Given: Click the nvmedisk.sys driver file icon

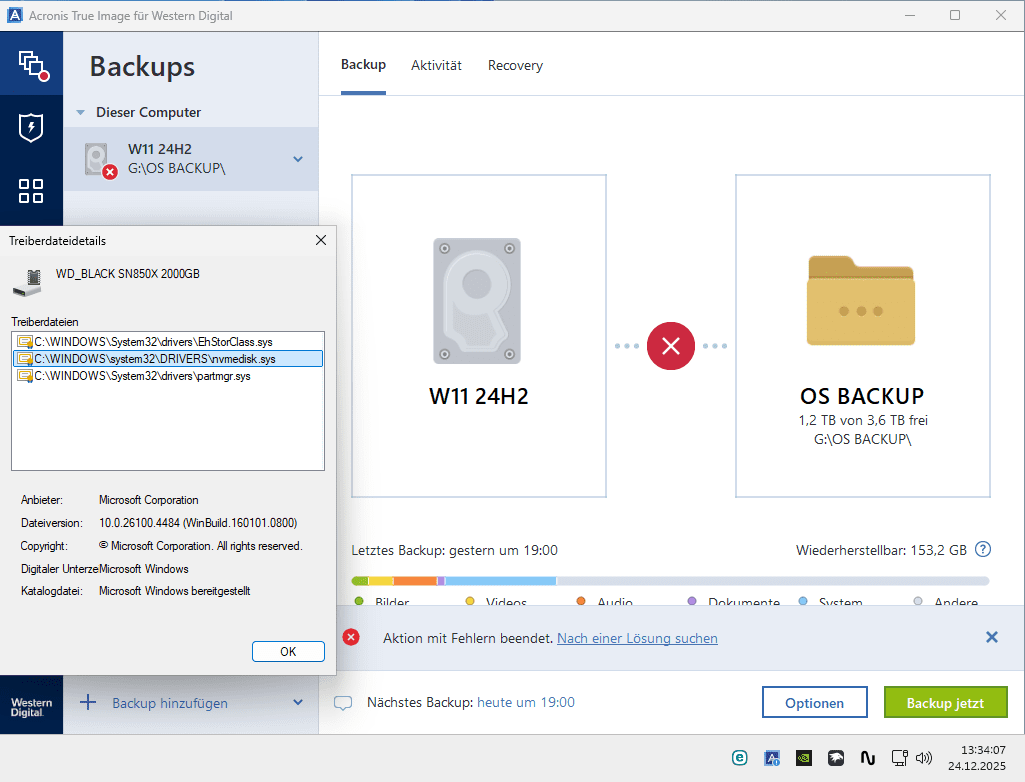Looking at the screenshot, I should coord(25,358).
